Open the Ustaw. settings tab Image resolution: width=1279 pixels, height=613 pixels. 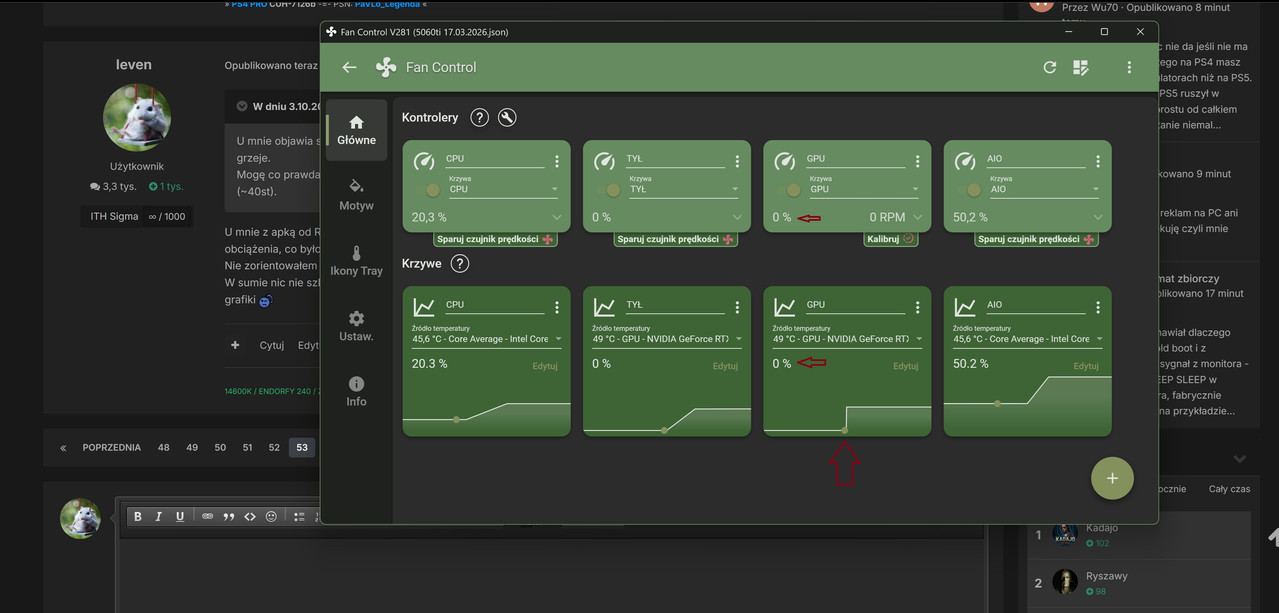coord(357,326)
